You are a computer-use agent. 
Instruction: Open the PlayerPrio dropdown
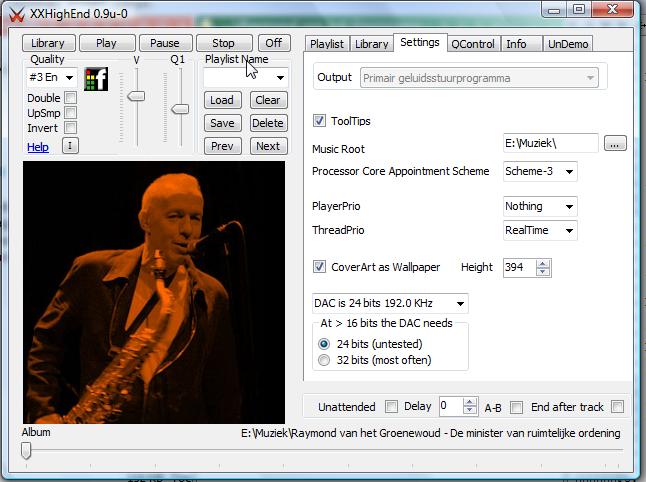click(x=569, y=206)
